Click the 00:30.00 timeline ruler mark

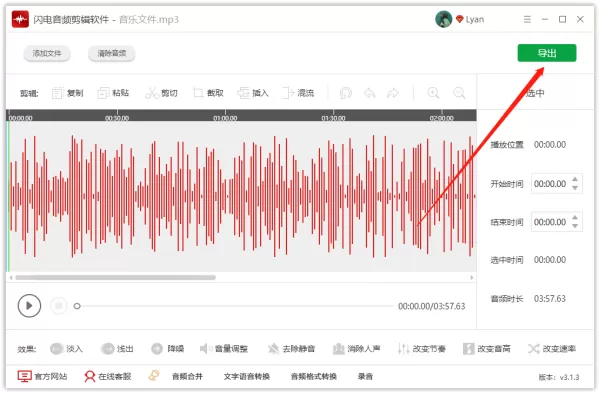click(117, 118)
